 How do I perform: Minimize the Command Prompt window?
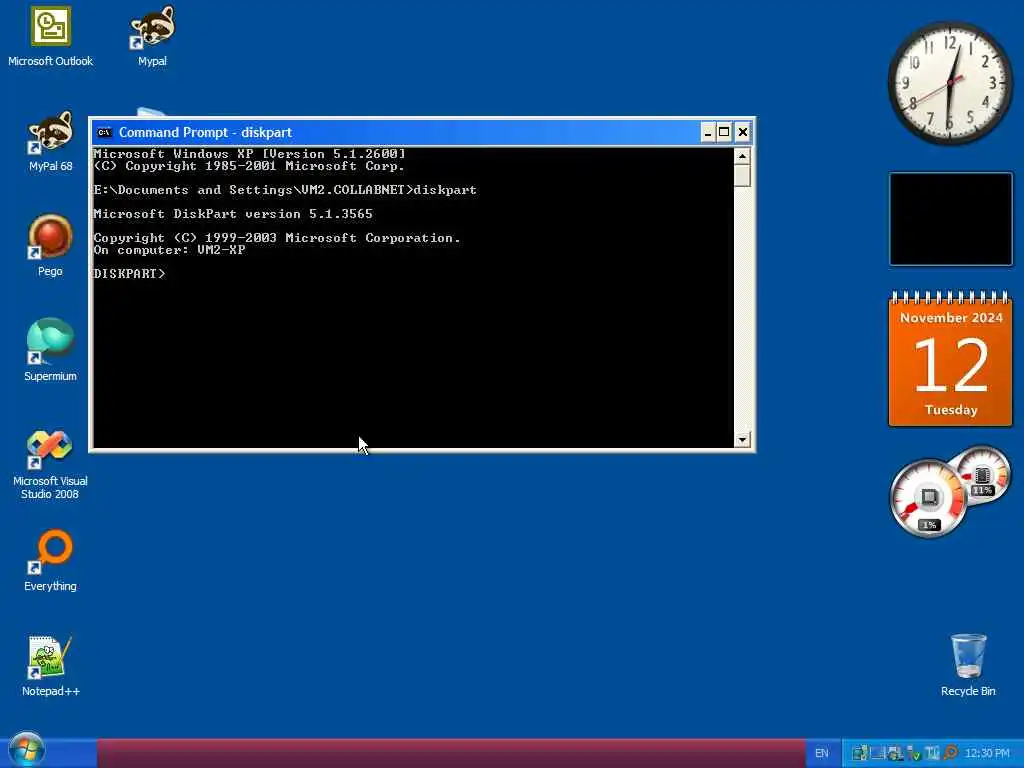(708, 133)
